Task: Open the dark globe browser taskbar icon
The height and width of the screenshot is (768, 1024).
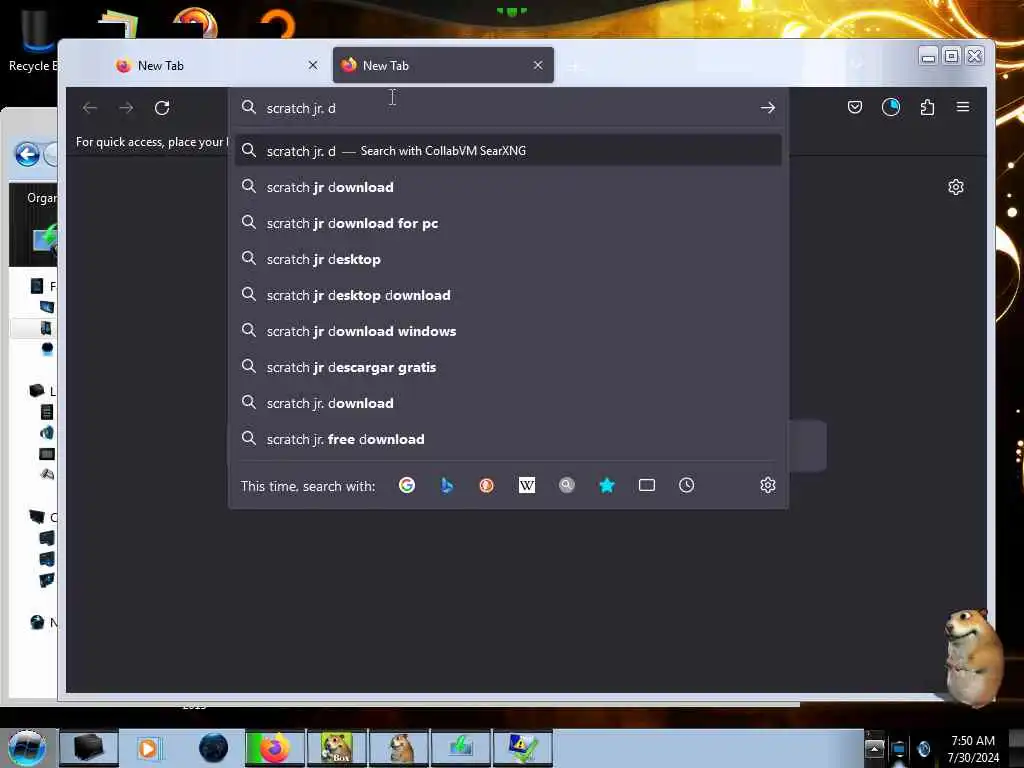Action: 214,748
